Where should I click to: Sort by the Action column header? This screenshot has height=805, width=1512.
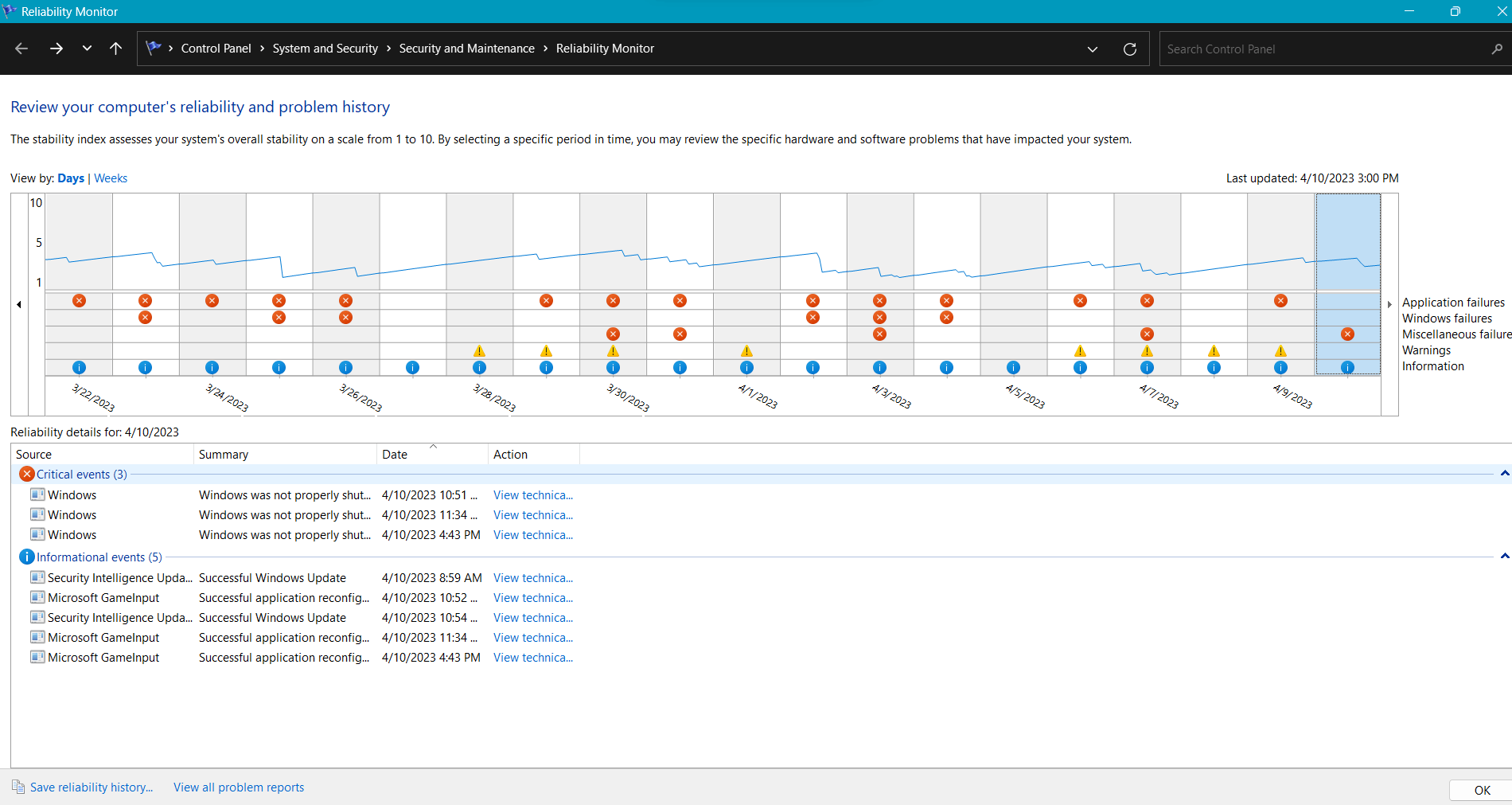click(534, 455)
